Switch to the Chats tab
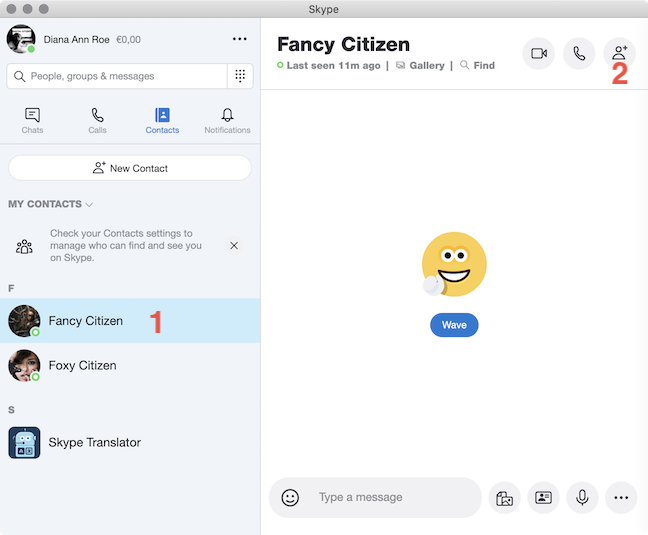 click(32, 121)
